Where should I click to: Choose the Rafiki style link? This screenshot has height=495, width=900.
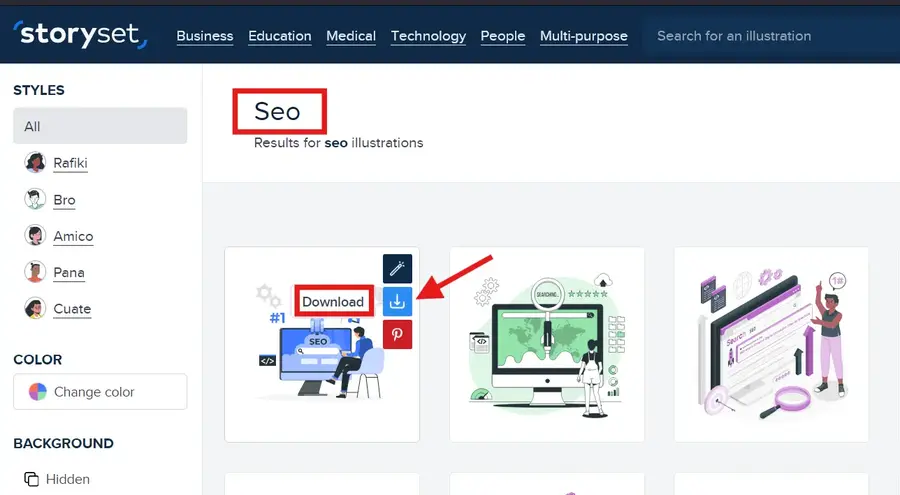coord(71,163)
